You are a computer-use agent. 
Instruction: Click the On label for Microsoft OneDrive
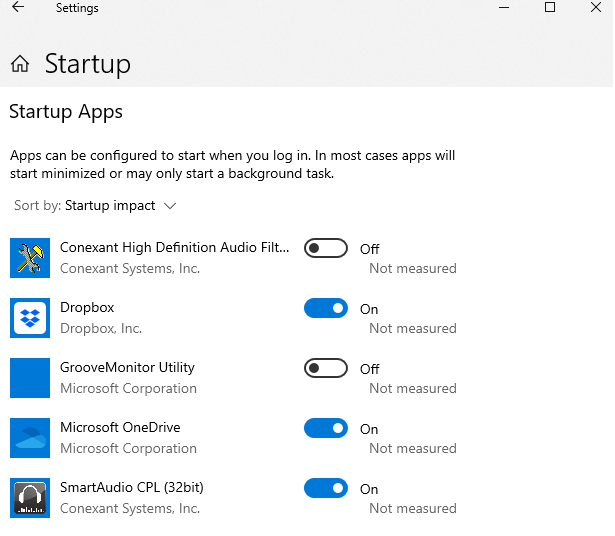coord(369,429)
